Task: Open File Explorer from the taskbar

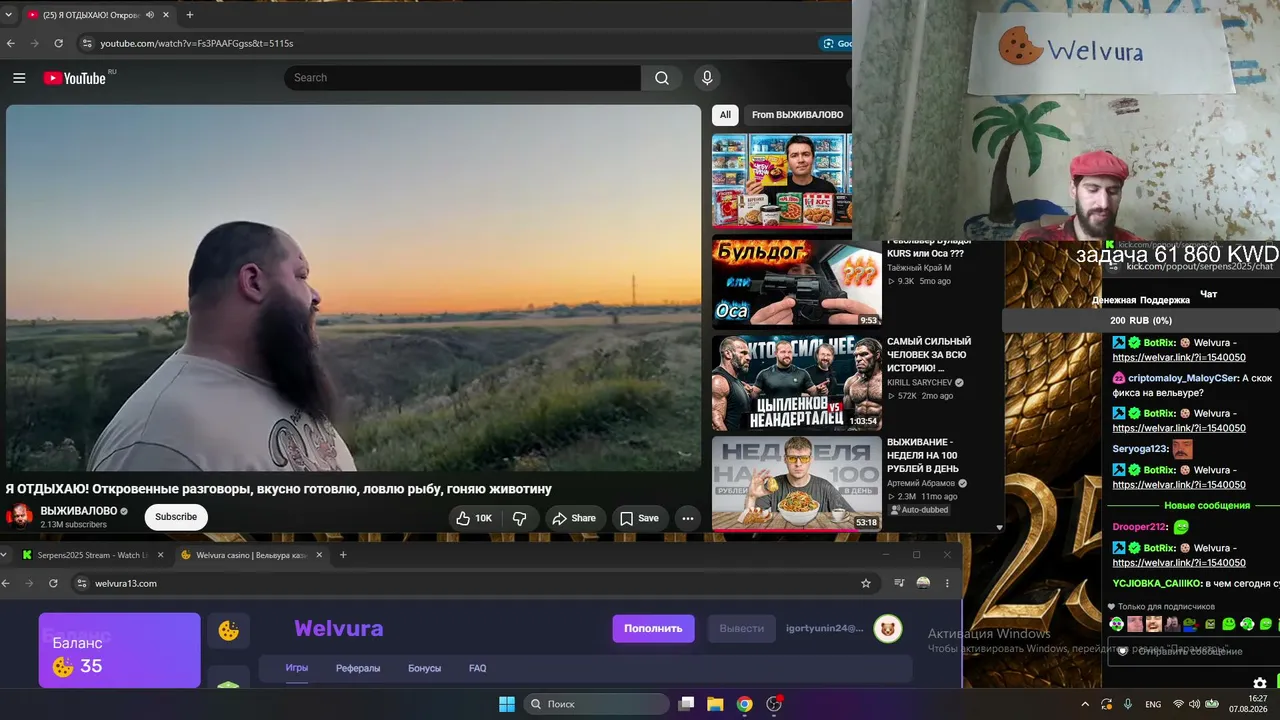Action: click(x=715, y=704)
